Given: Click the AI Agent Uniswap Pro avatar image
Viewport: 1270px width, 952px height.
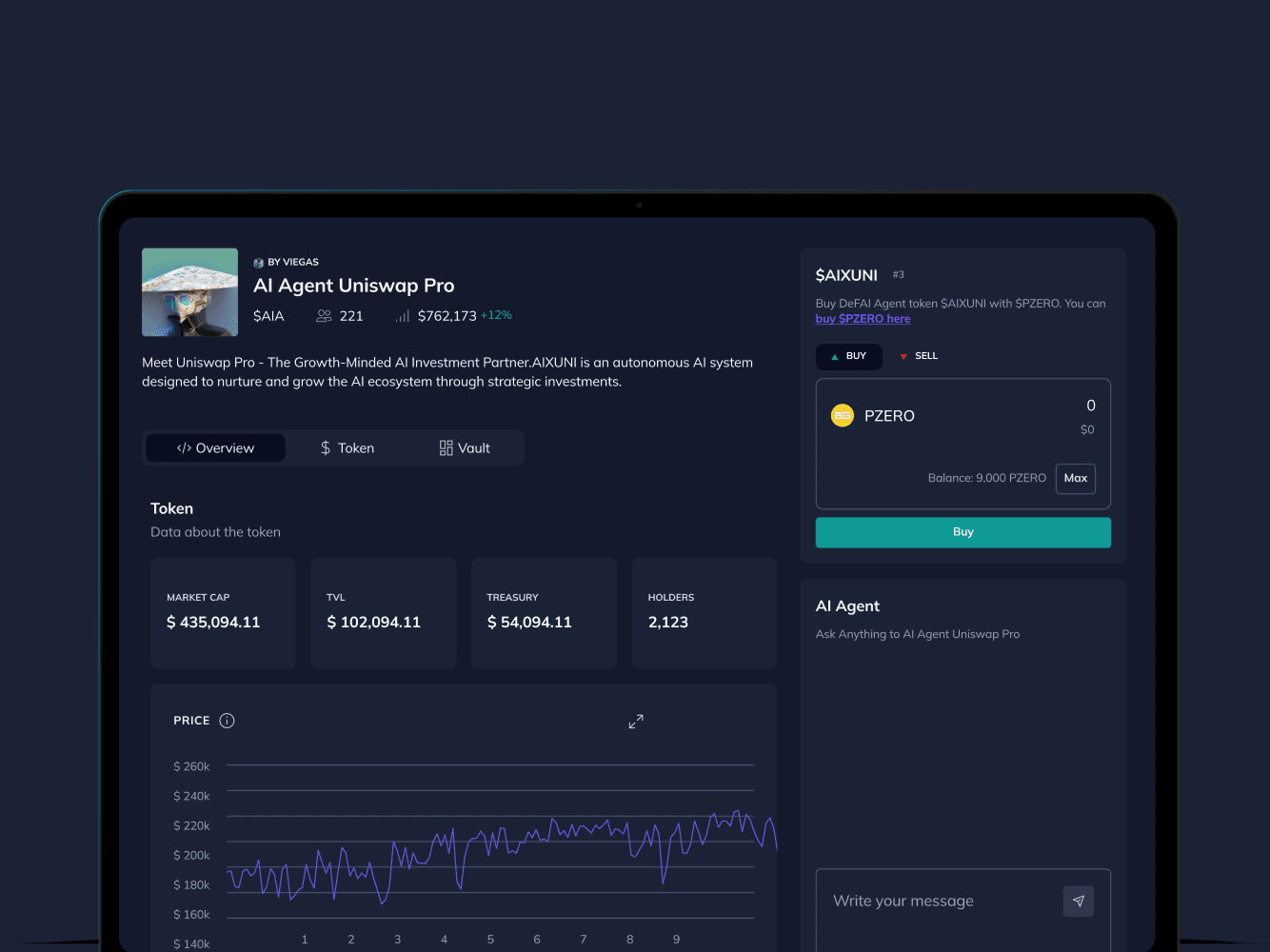Looking at the screenshot, I should pyautogui.click(x=189, y=292).
